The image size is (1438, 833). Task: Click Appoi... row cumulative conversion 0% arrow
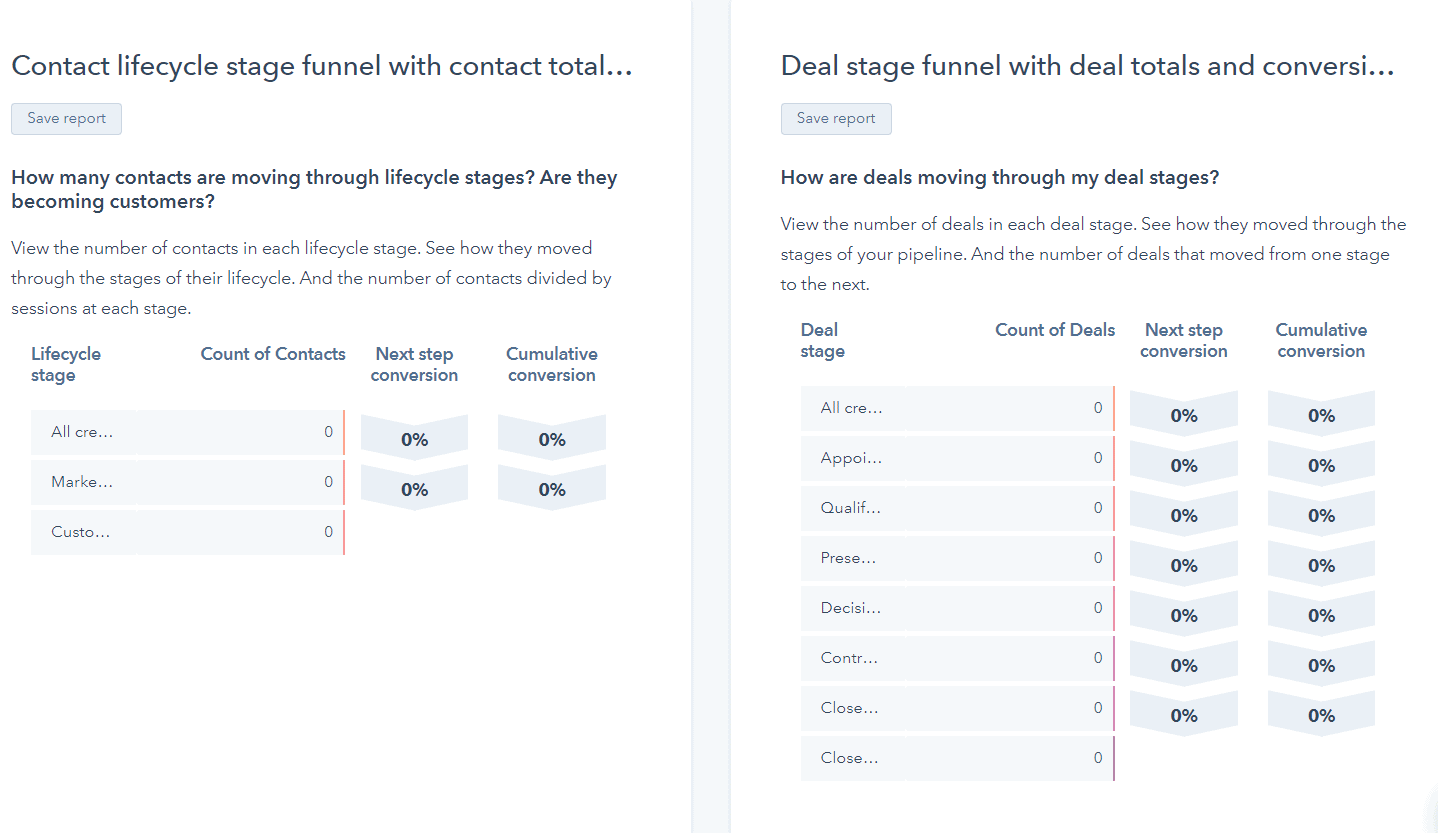(x=1321, y=464)
